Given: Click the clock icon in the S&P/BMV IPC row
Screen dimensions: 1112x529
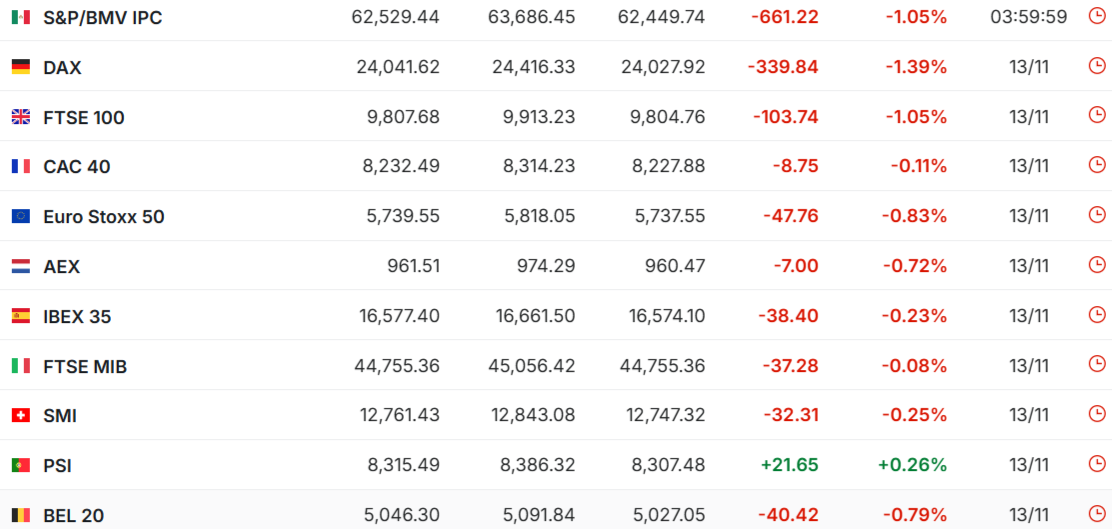Looking at the screenshot, I should (x=1096, y=16).
